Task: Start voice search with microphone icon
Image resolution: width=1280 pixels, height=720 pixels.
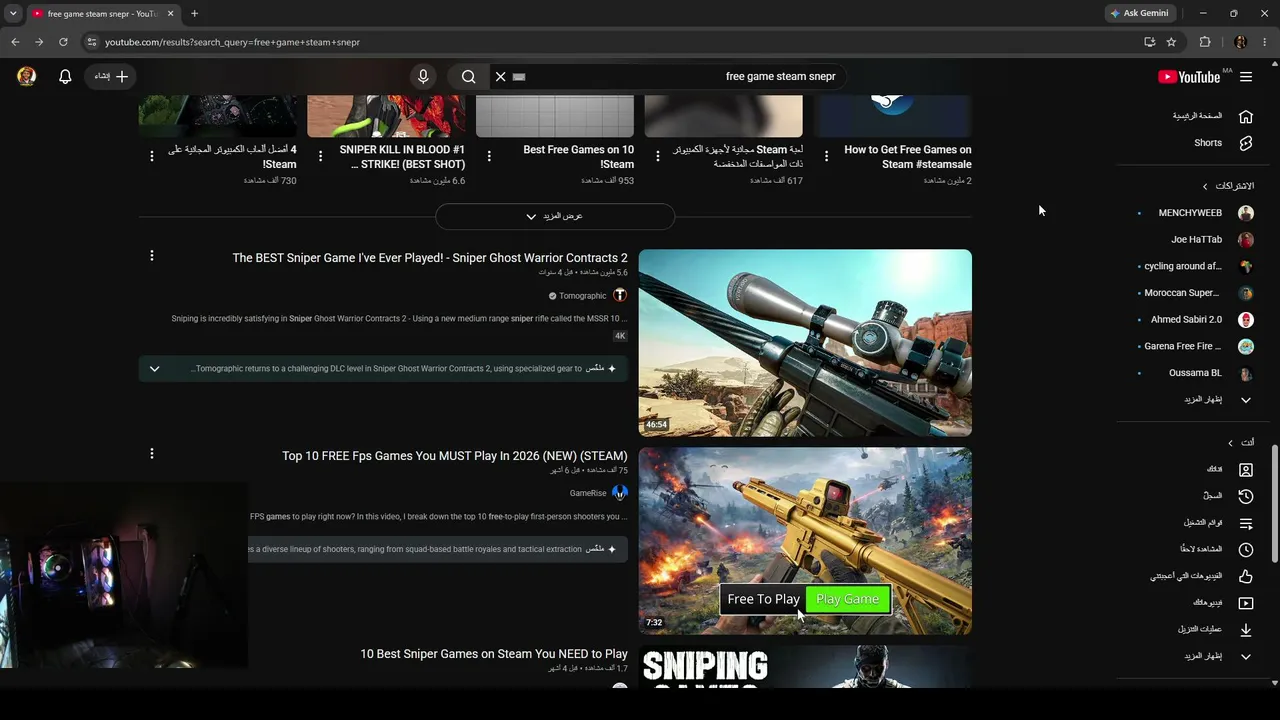Action: coord(423,76)
